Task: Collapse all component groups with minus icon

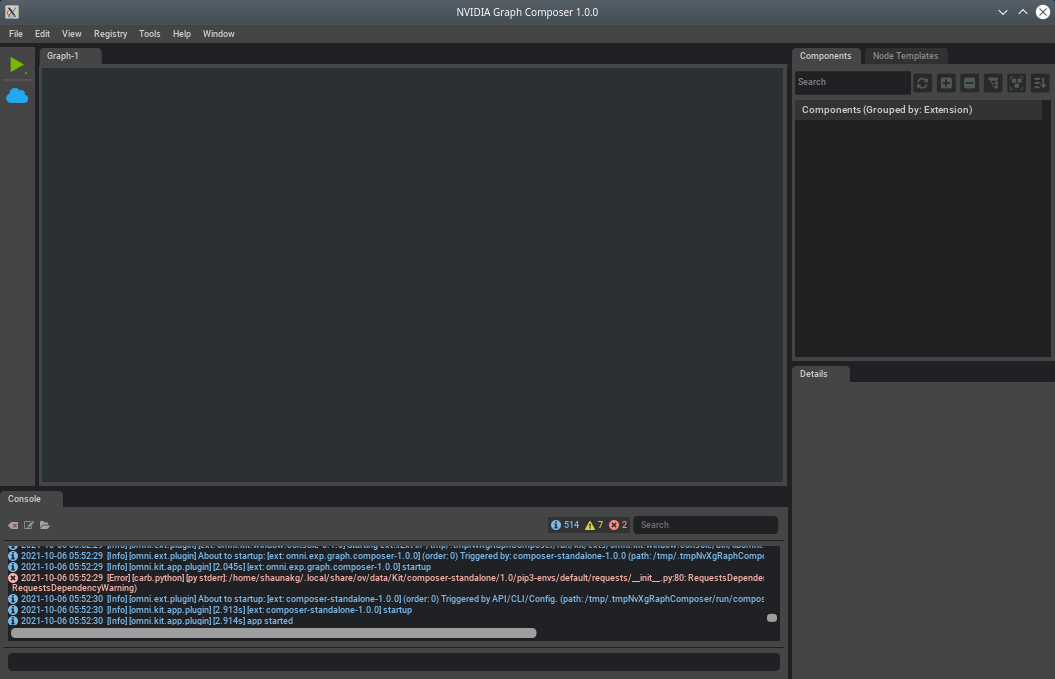Action: coord(969,83)
